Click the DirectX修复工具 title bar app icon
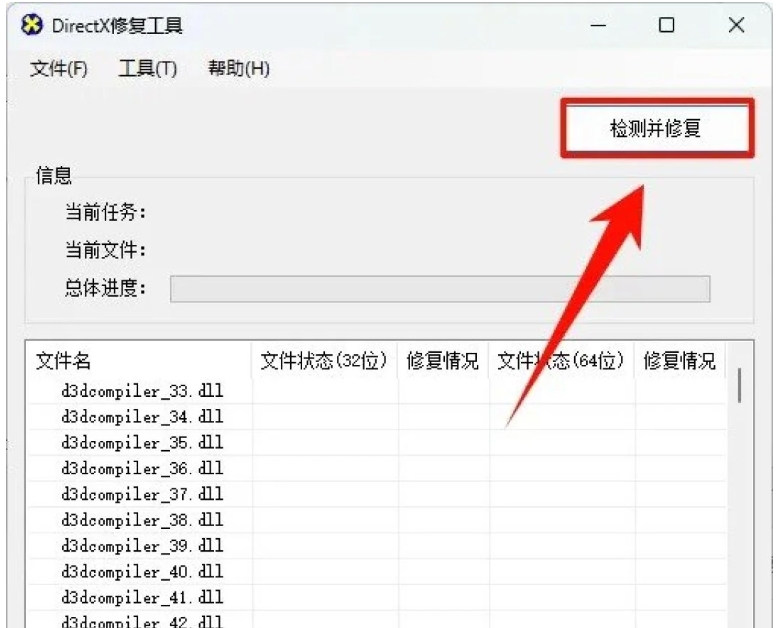 (x=33, y=26)
